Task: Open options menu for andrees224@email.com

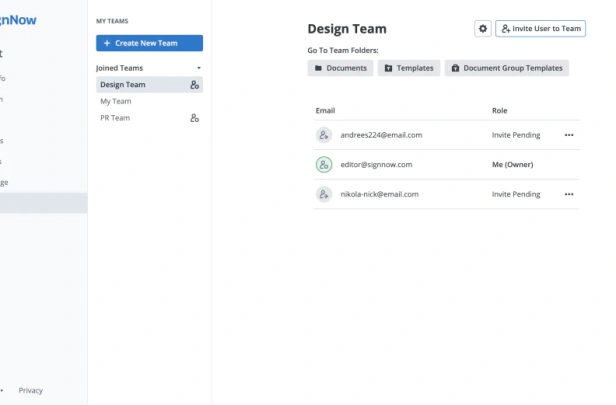Action: 569,135
